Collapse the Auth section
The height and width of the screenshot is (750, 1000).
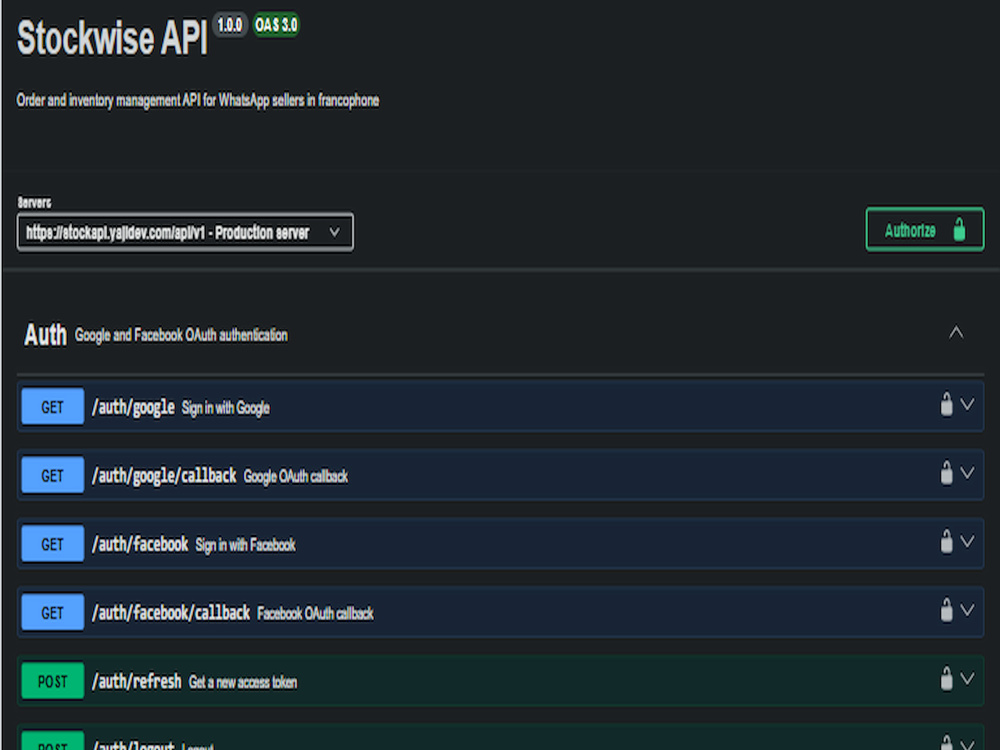tap(955, 333)
